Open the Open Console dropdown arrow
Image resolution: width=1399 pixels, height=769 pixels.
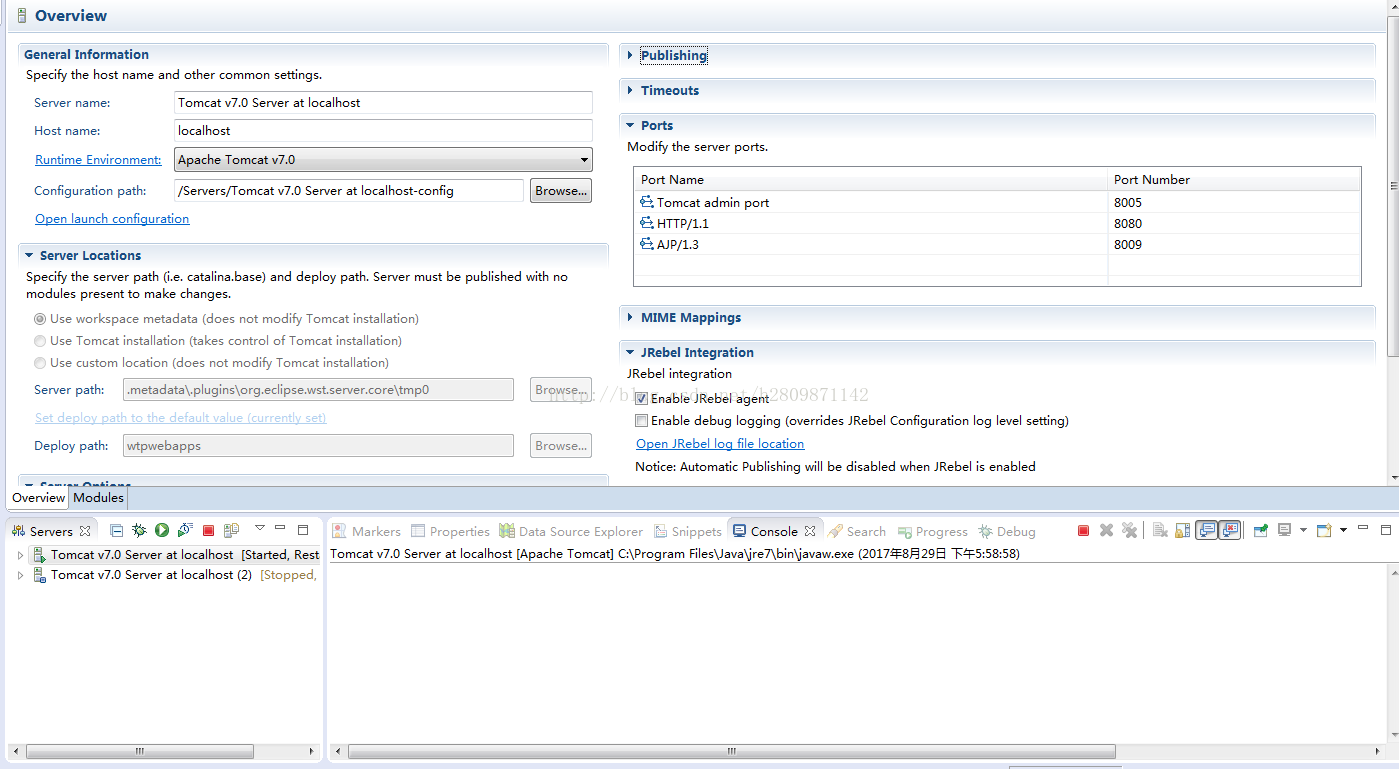1343,530
